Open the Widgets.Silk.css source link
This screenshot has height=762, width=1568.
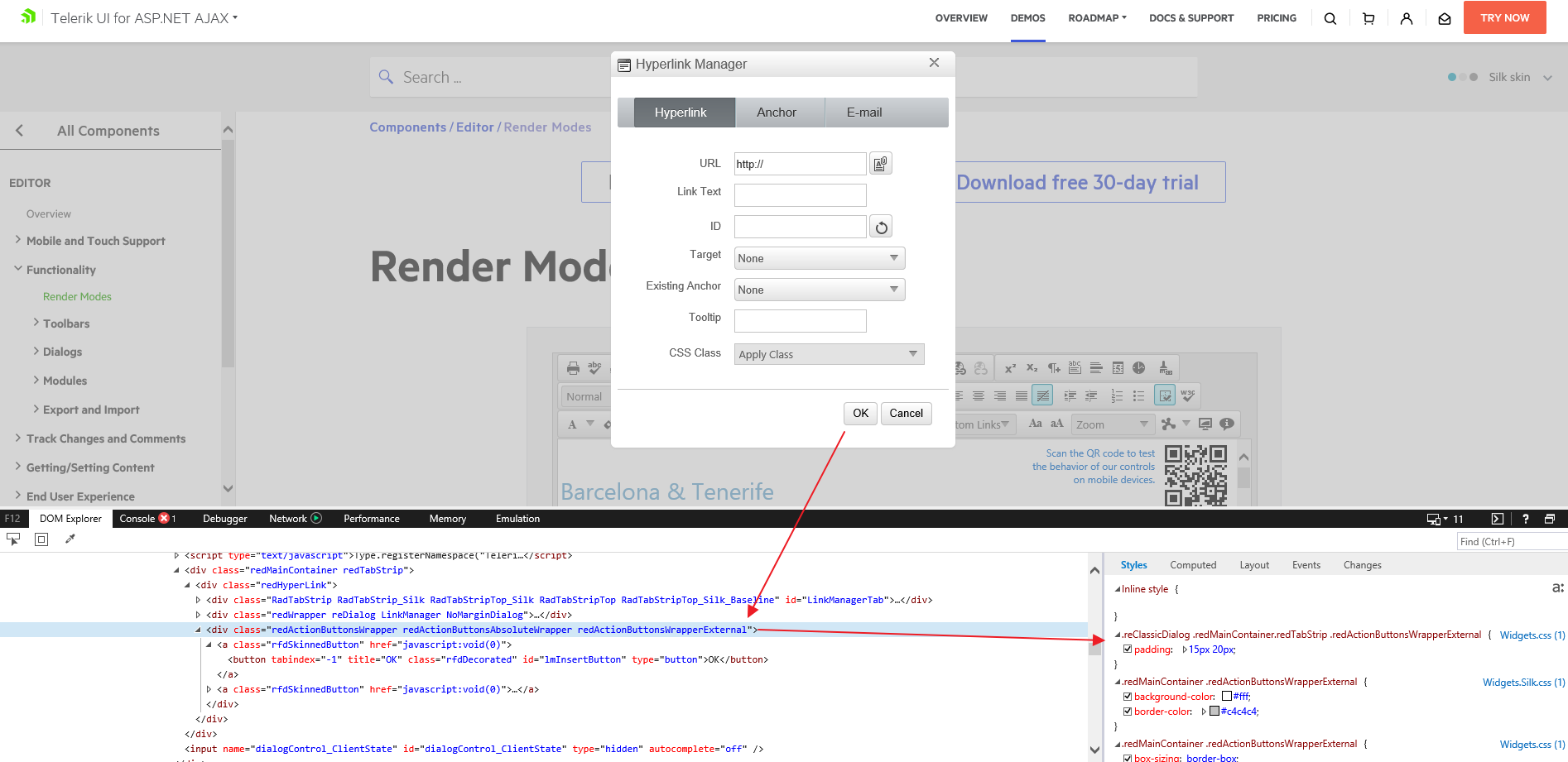[x=1523, y=683]
